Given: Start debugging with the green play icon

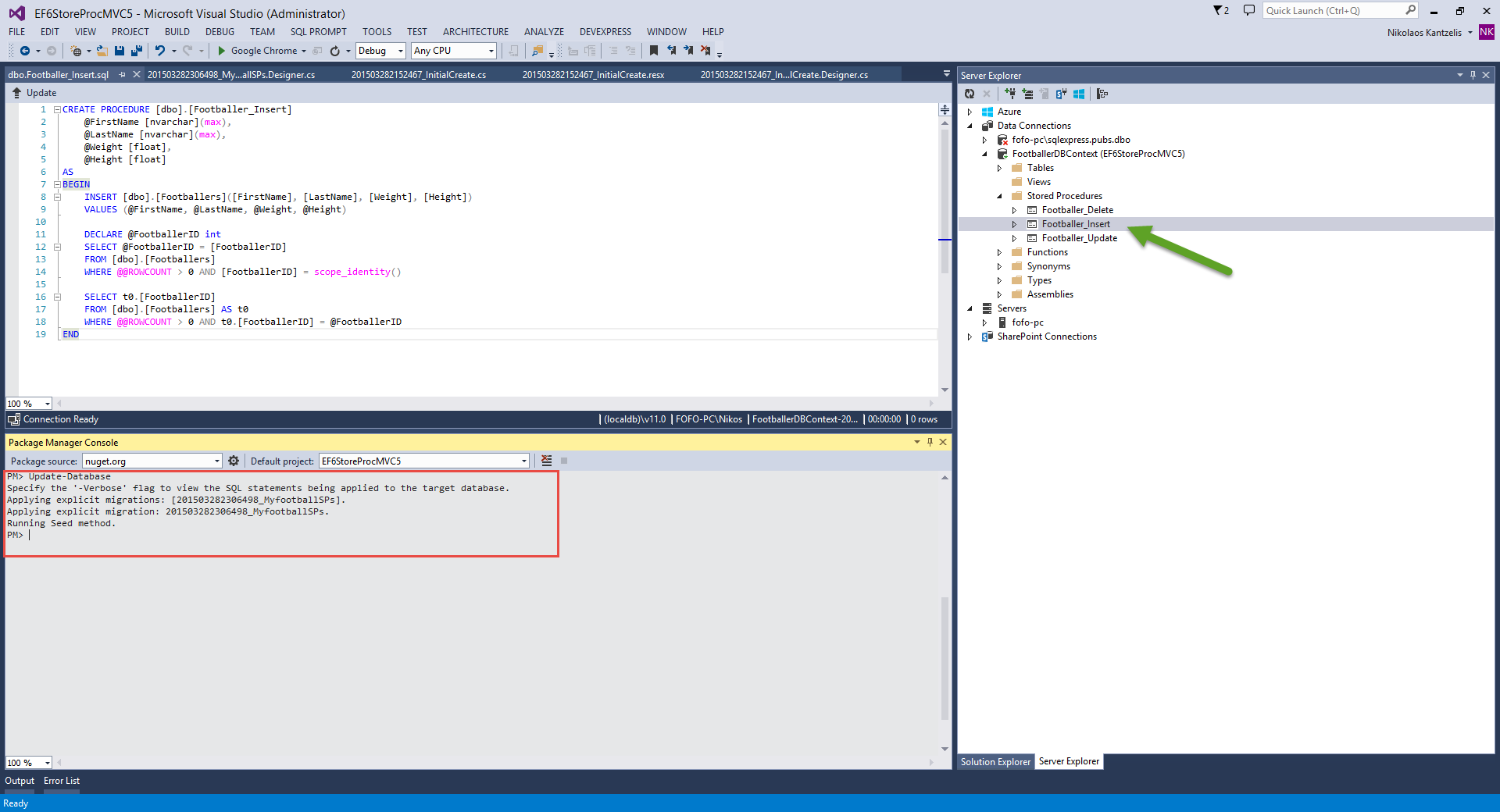Looking at the screenshot, I should click(x=221, y=51).
